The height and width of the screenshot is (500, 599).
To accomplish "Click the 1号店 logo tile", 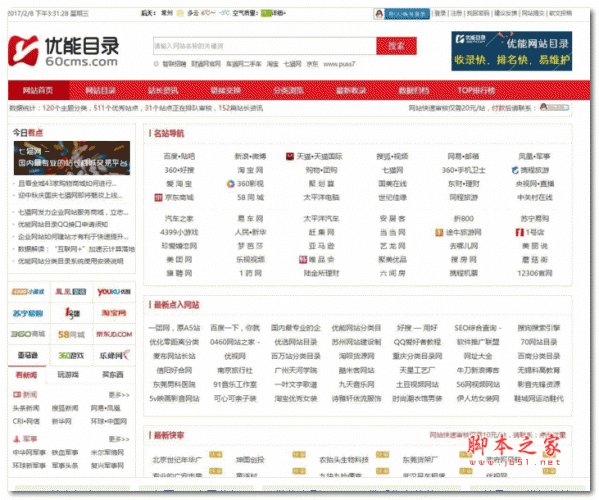I will 72,313.
